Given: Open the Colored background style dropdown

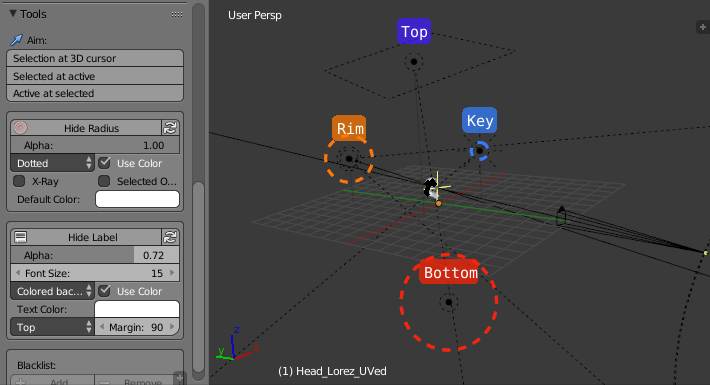Looking at the screenshot, I should click(x=53, y=291).
